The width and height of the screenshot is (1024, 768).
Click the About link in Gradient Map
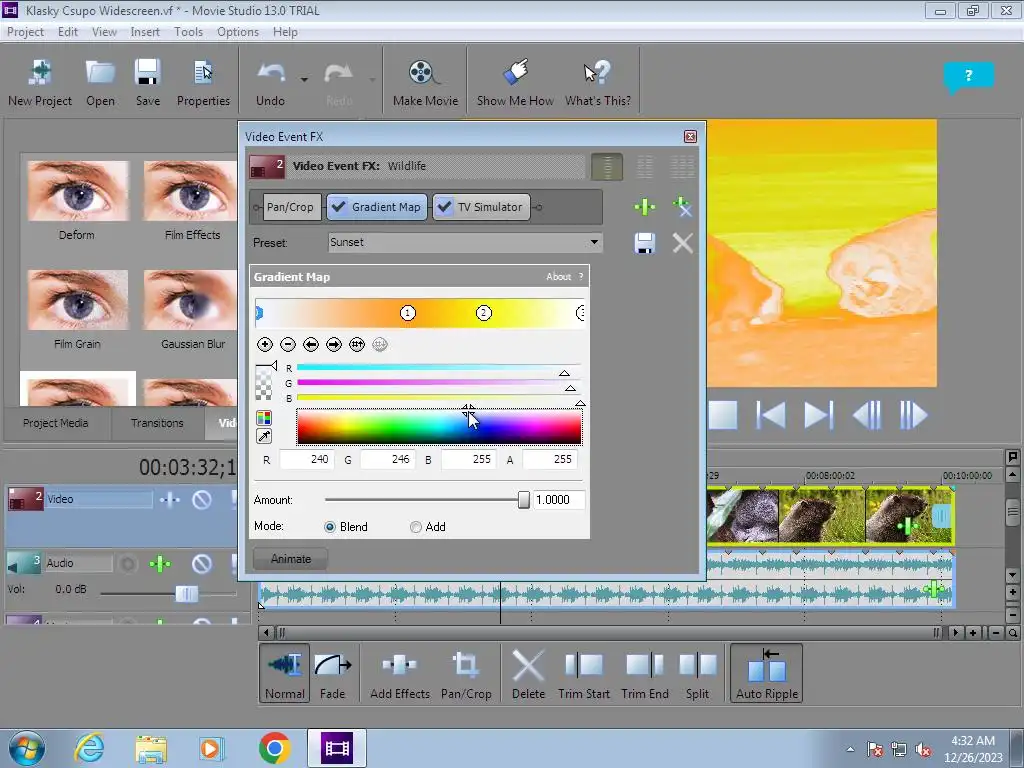tap(558, 277)
